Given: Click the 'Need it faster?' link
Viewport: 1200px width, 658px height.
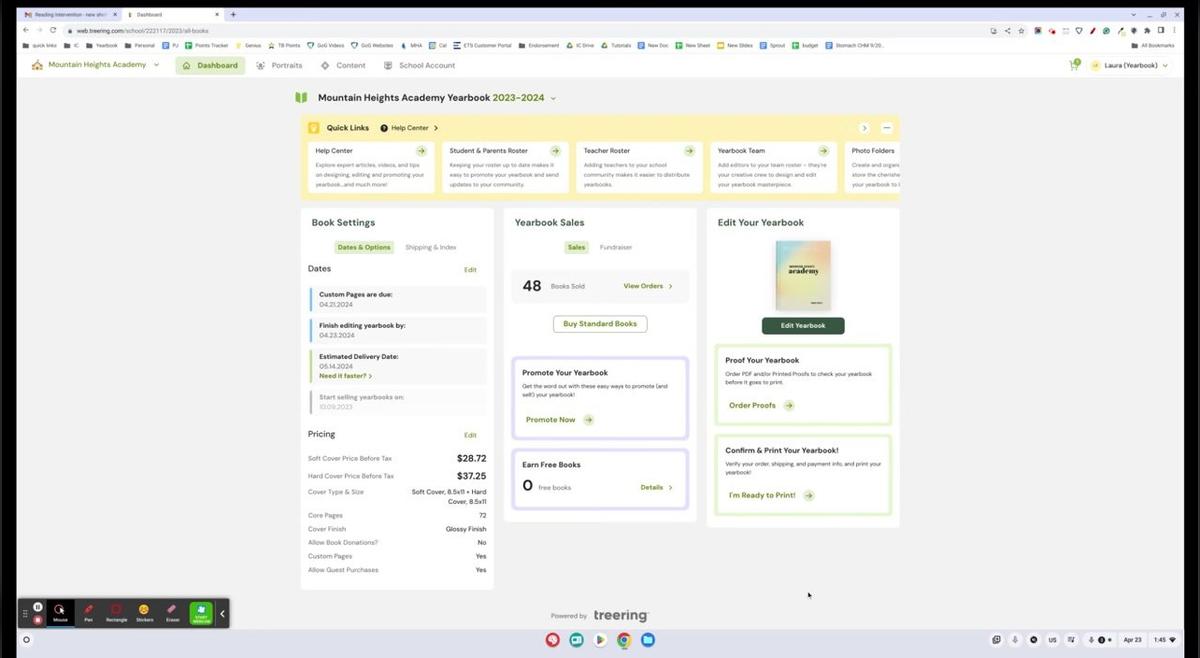Looking at the screenshot, I should [345, 376].
